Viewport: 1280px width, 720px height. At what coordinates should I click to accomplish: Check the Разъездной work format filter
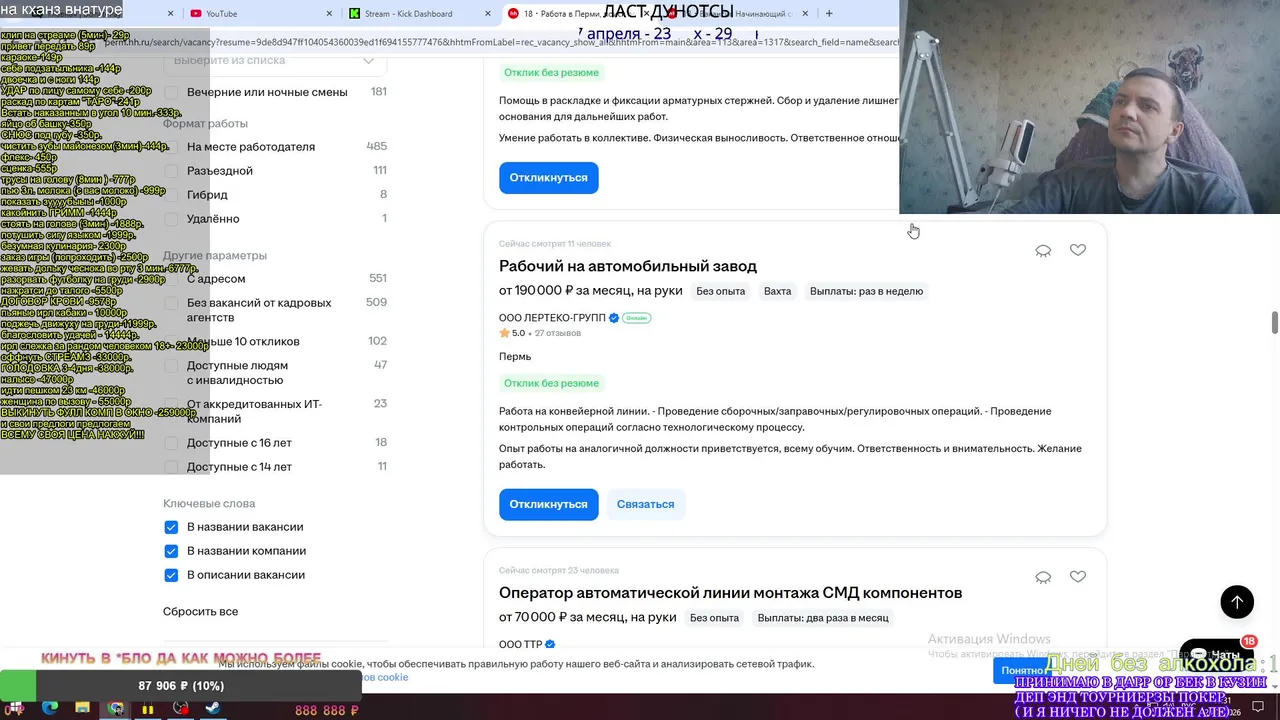point(171,171)
